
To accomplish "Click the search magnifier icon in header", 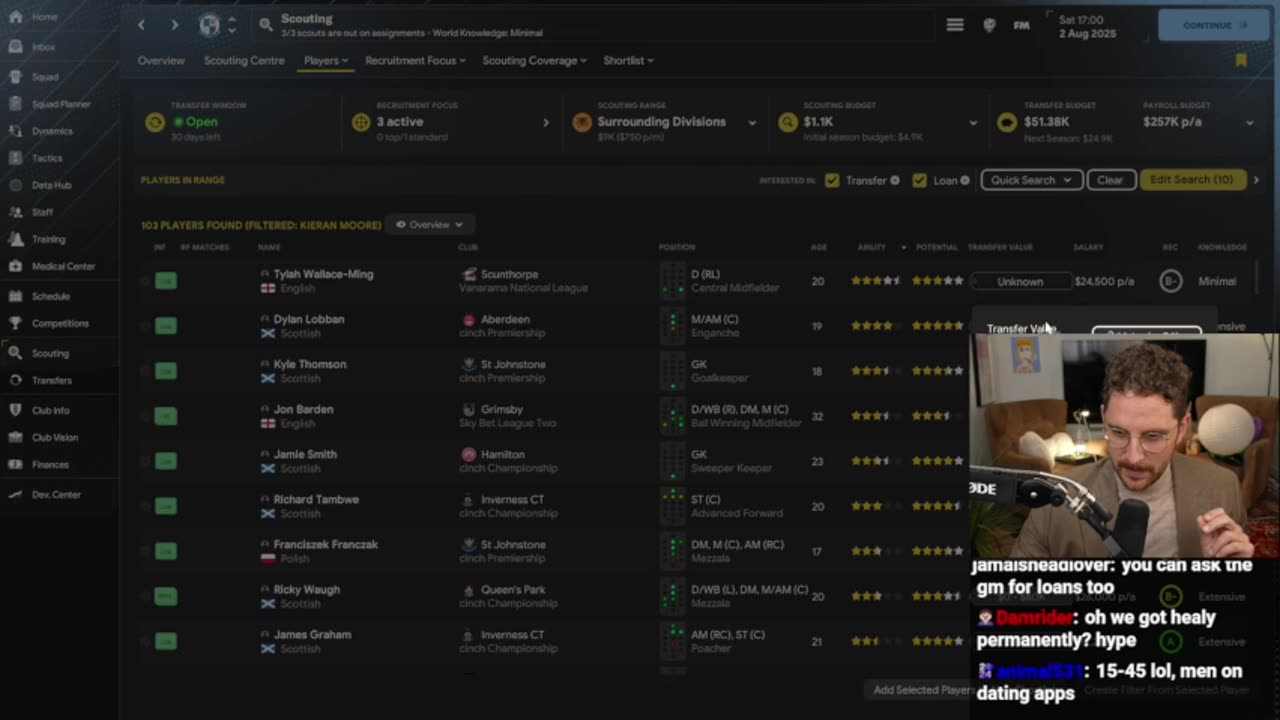I will (265, 25).
